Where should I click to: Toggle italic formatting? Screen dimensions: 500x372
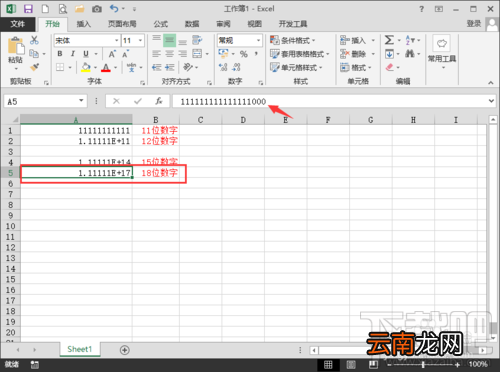click(73, 54)
